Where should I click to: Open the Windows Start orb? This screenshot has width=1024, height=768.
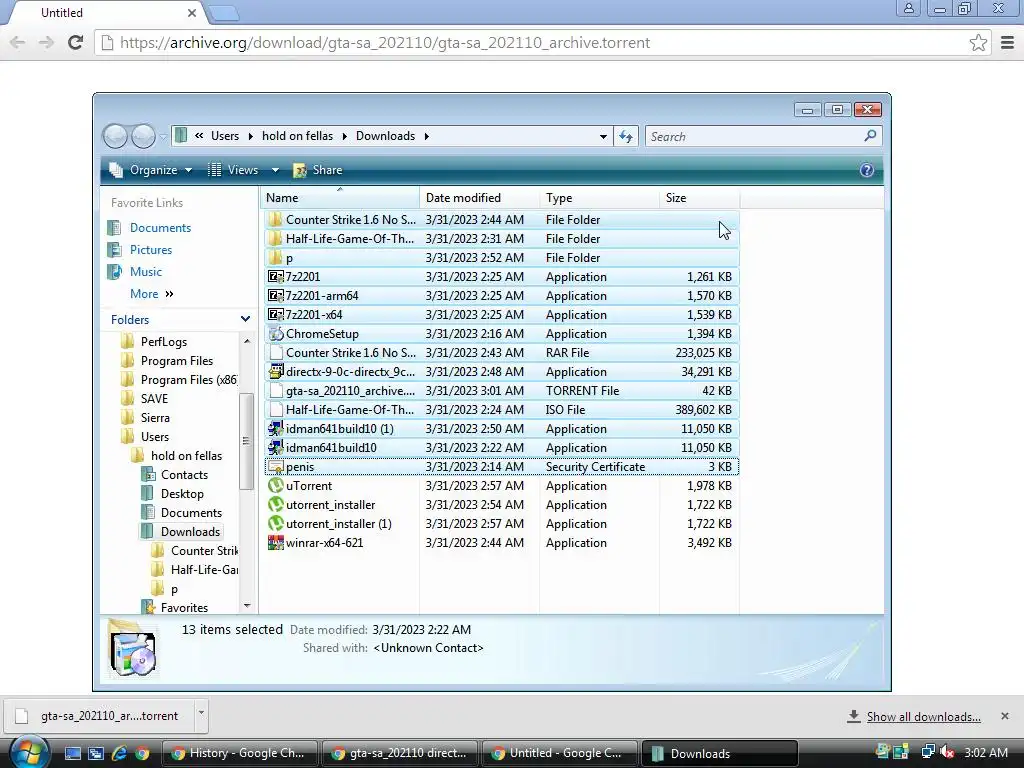coord(28,753)
